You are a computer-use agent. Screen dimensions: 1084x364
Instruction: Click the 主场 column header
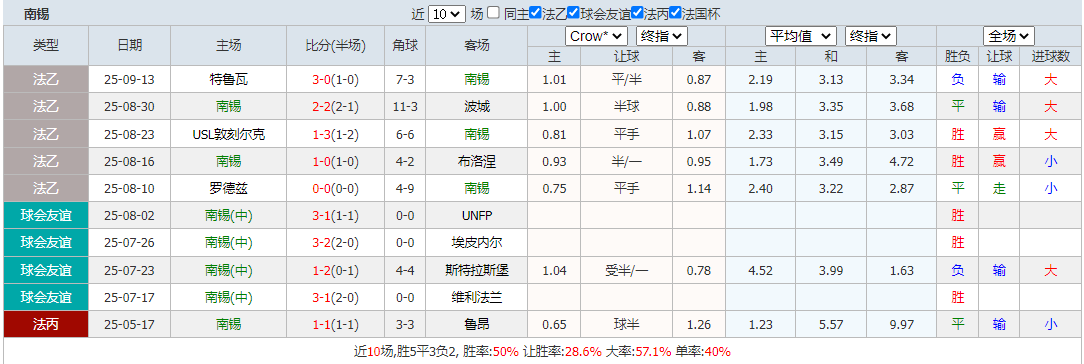[x=229, y=46]
